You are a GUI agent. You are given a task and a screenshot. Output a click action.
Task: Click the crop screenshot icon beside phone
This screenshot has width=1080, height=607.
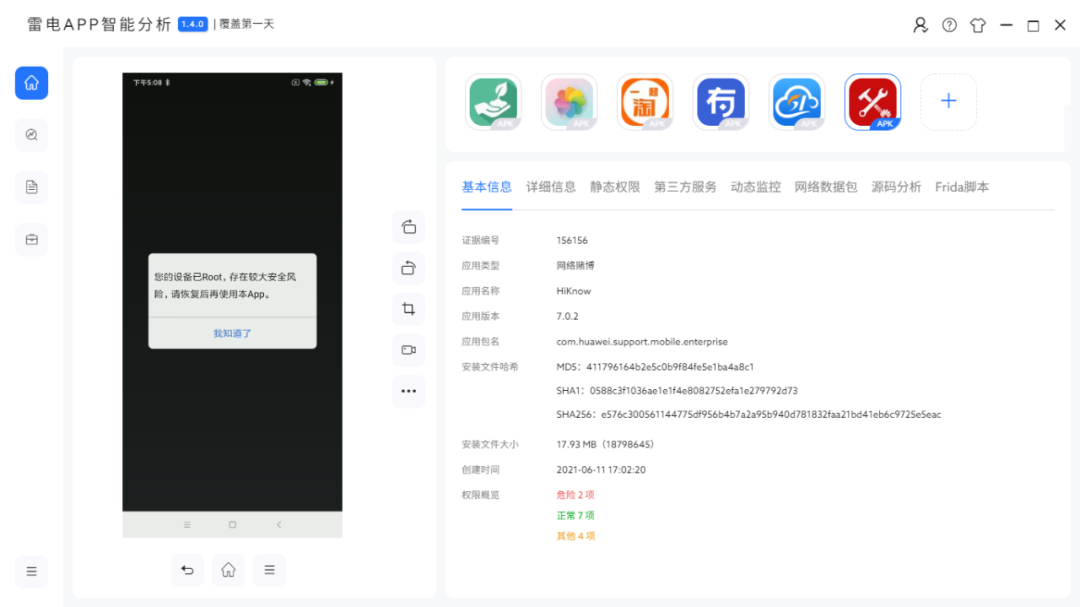click(x=408, y=309)
